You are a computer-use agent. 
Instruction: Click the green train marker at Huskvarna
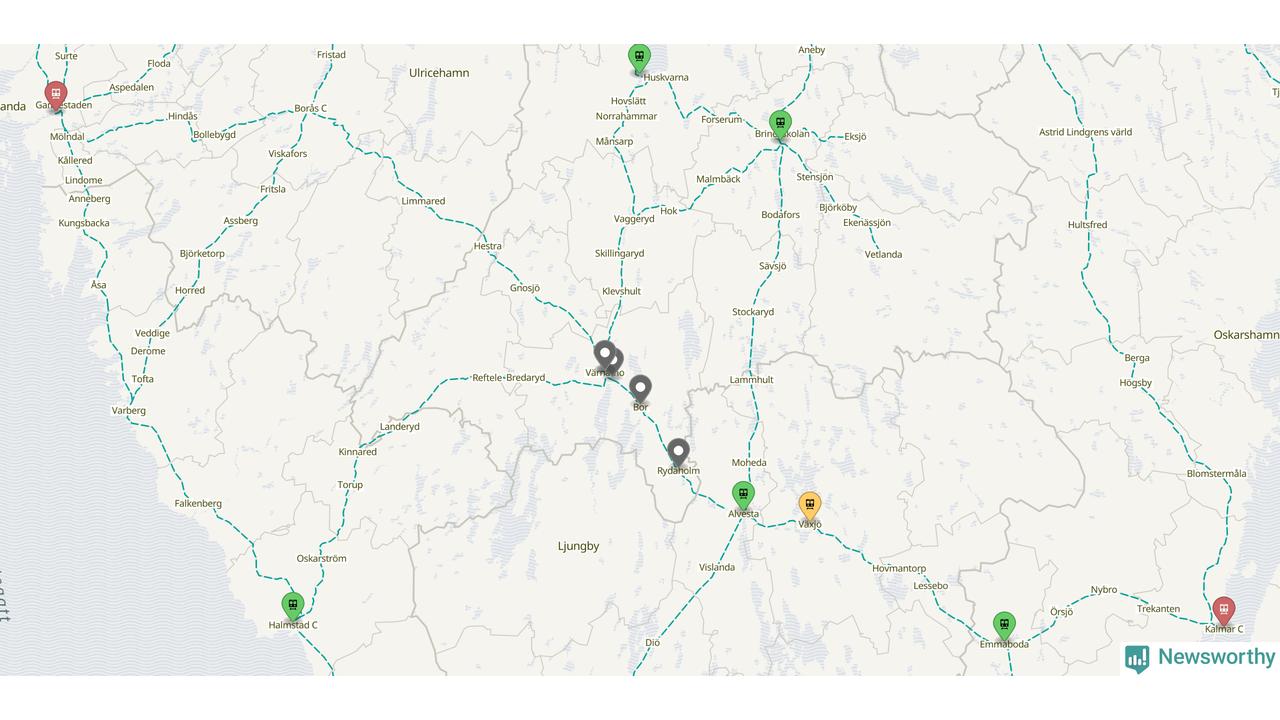pyautogui.click(x=639, y=58)
